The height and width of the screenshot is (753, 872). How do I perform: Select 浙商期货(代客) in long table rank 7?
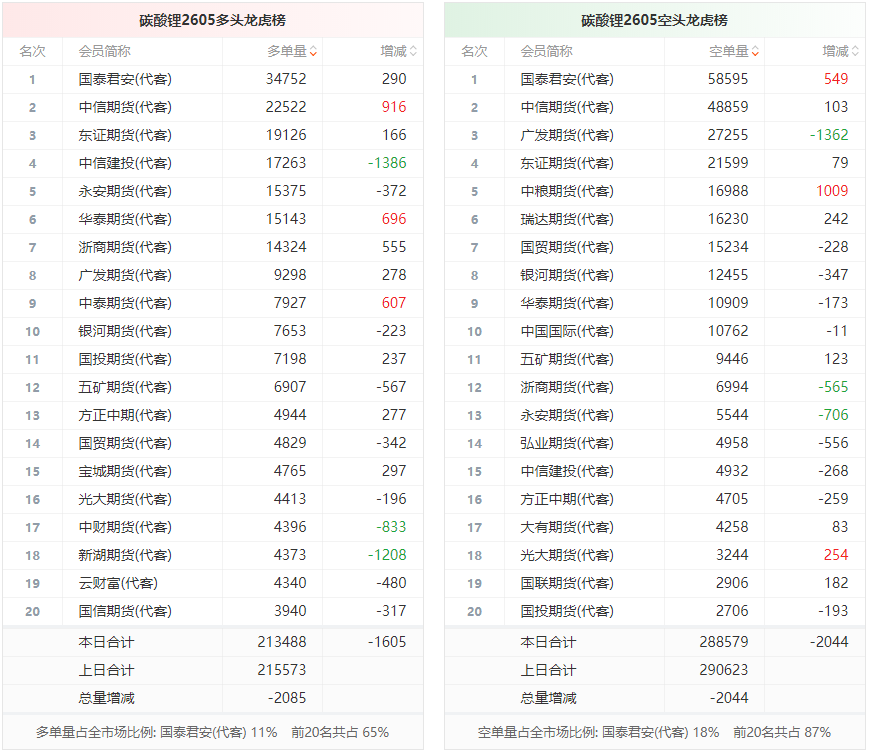(125, 247)
